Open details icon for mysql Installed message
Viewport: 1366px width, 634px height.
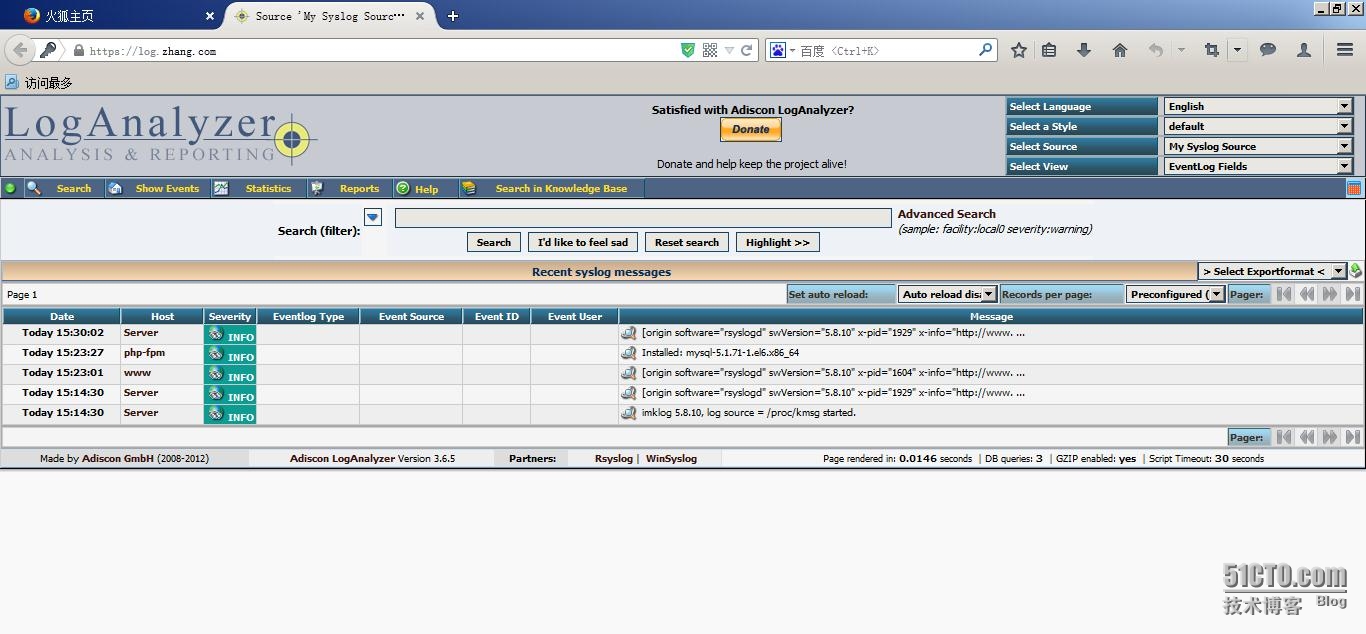coord(629,353)
